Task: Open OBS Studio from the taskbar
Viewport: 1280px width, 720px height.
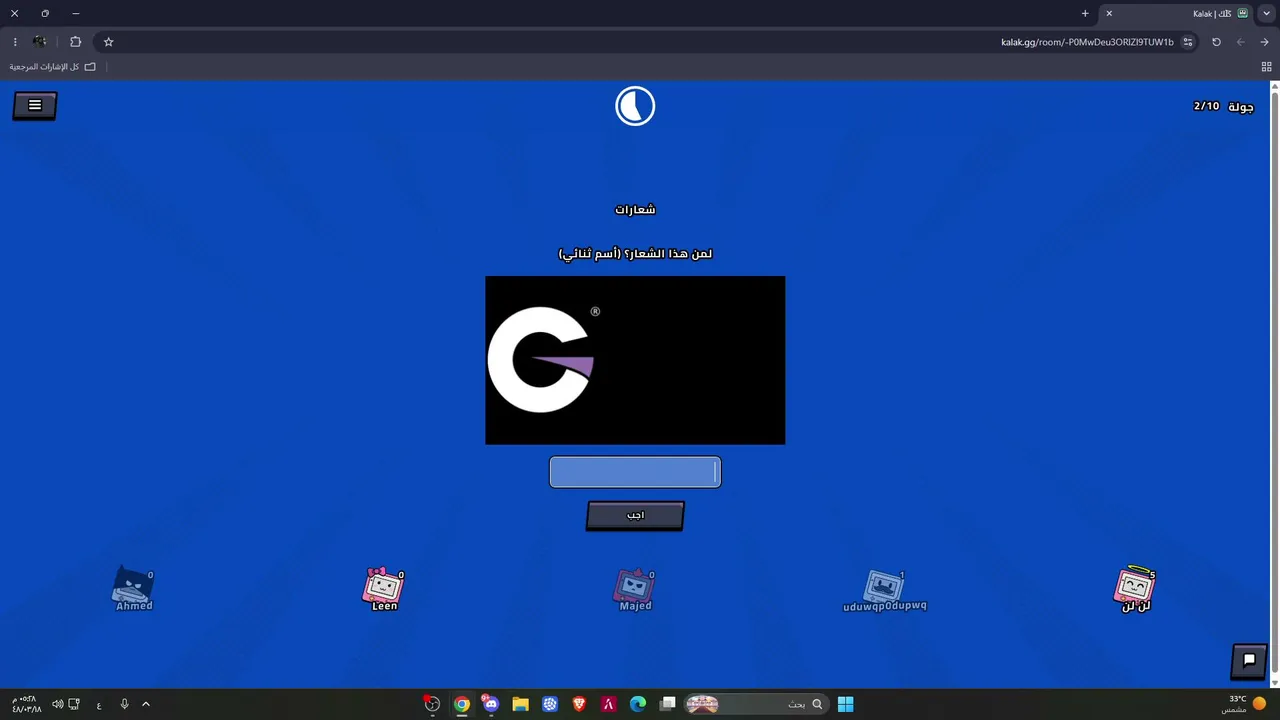Action: (x=432, y=704)
